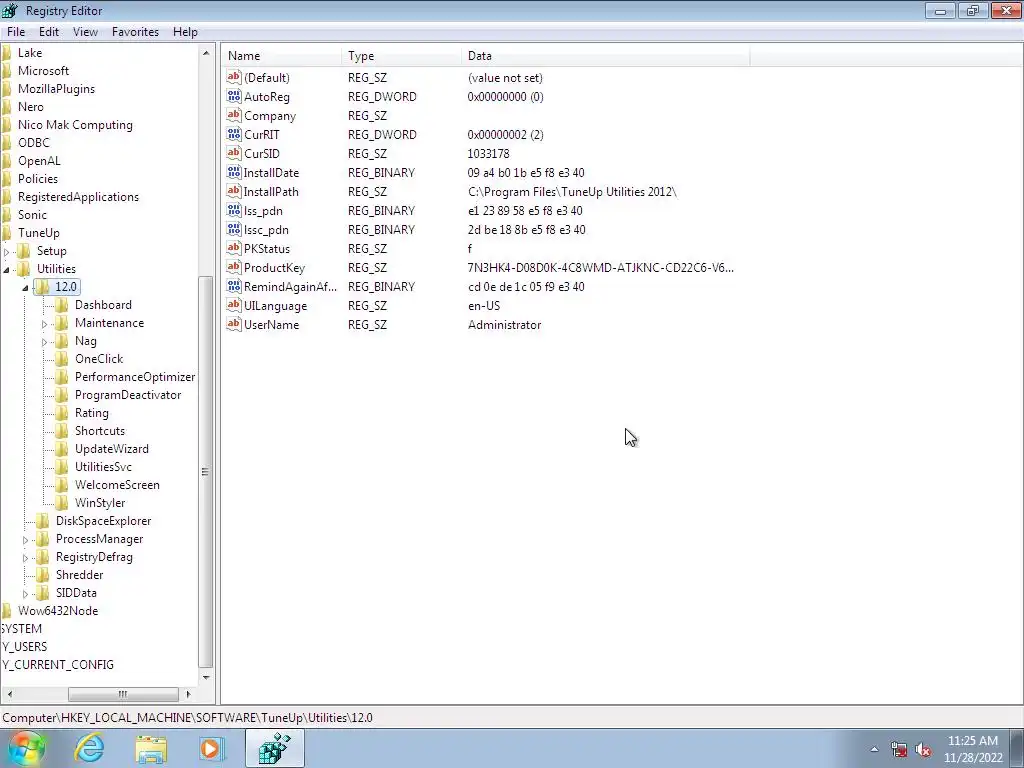1024x768 pixels.
Task: Click the CurSID string value icon
Action: [234, 153]
